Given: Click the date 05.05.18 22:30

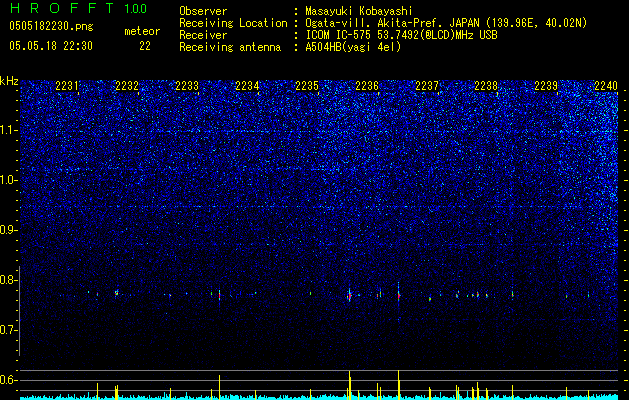Looking at the screenshot, I should click(x=51, y=46).
